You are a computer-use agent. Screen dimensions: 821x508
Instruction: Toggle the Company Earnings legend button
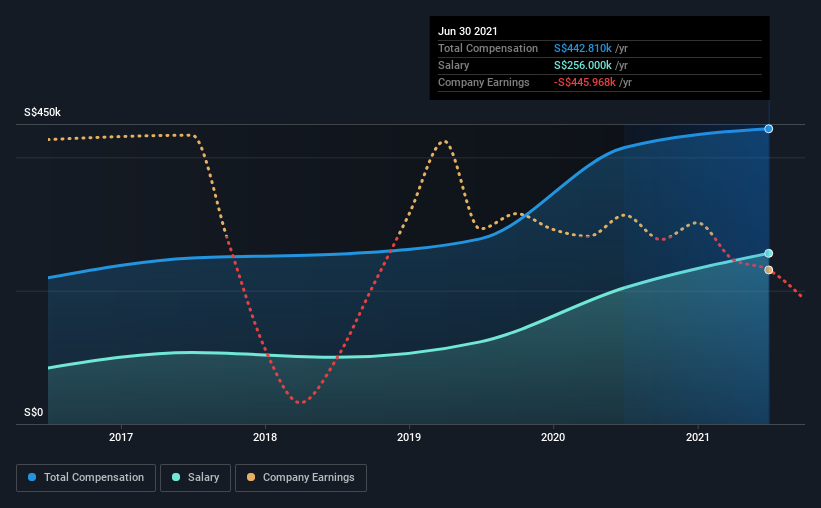[x=301, y=478]
